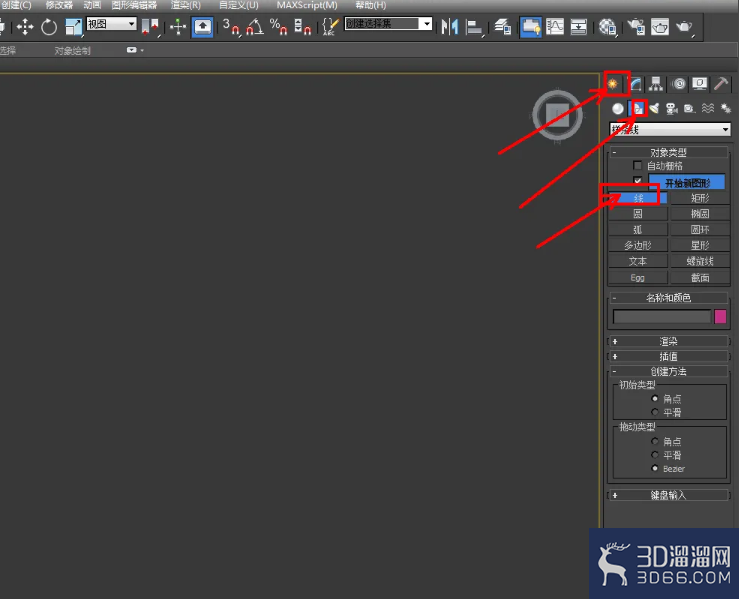Expand the 键盘输入 rollout
The height and width of the screenshot is (599, 739).
coord(668,495)
